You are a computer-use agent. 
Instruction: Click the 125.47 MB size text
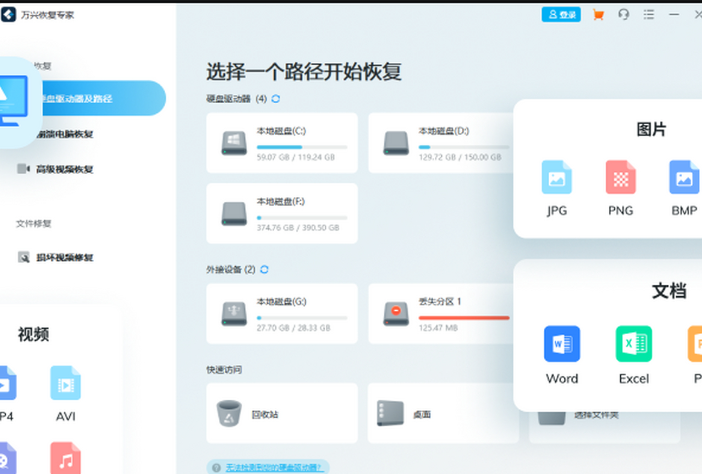tap(438, 328)
